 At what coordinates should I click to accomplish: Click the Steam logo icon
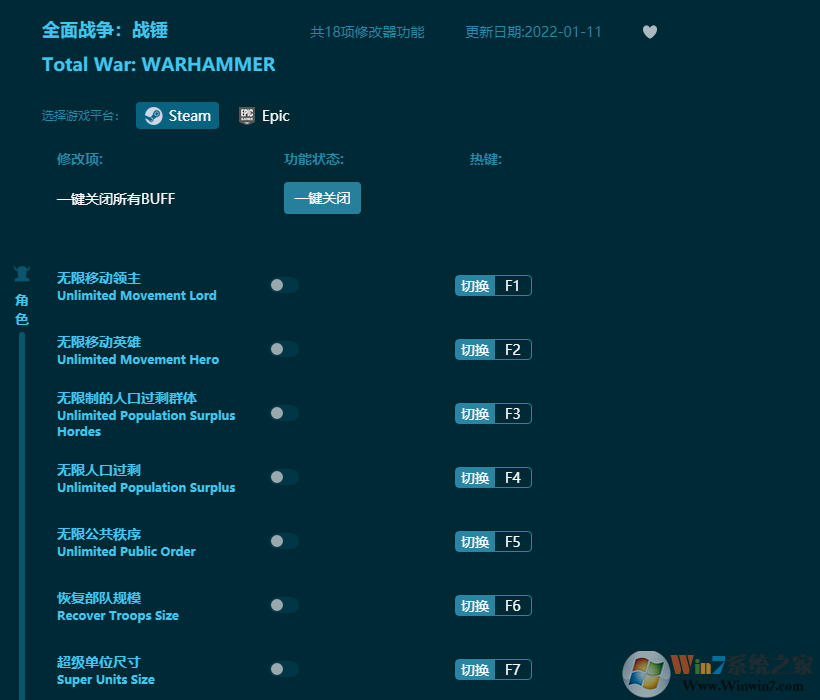click(x=153, y=116)
